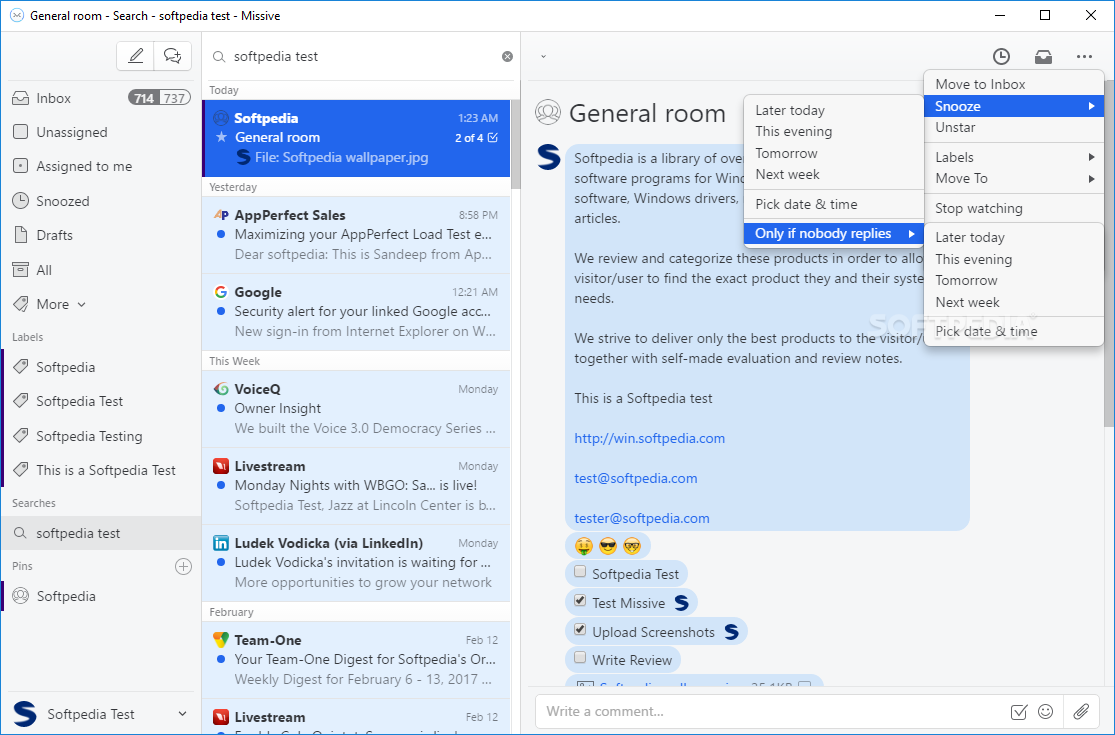
Task: Uncheck the Upload Screenshots task checkbox
Action: pyautogui.click(x=580, y=630)
